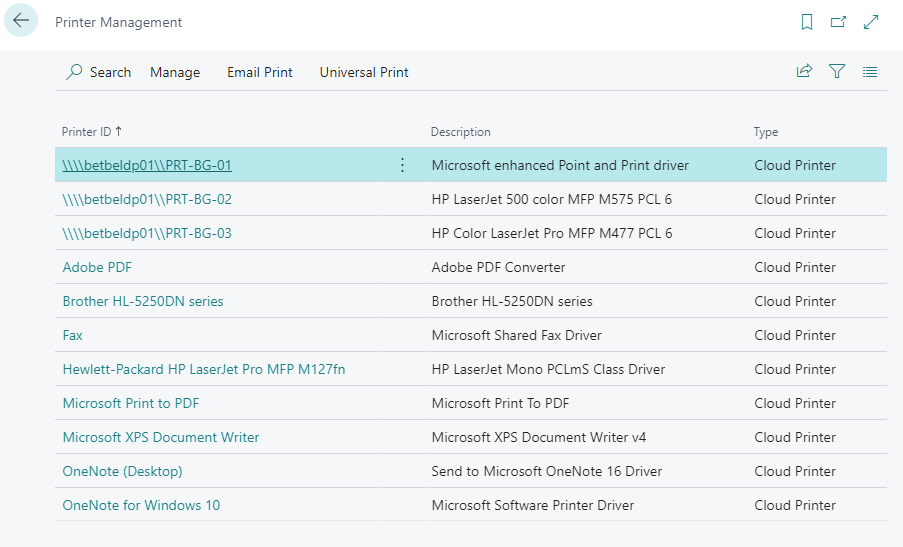Viewport: 903px width, 547px height.
Task: Click Cloud Printer type for OneNote for Windows 10
Action: pyautogui.click(x=795, y=505)
